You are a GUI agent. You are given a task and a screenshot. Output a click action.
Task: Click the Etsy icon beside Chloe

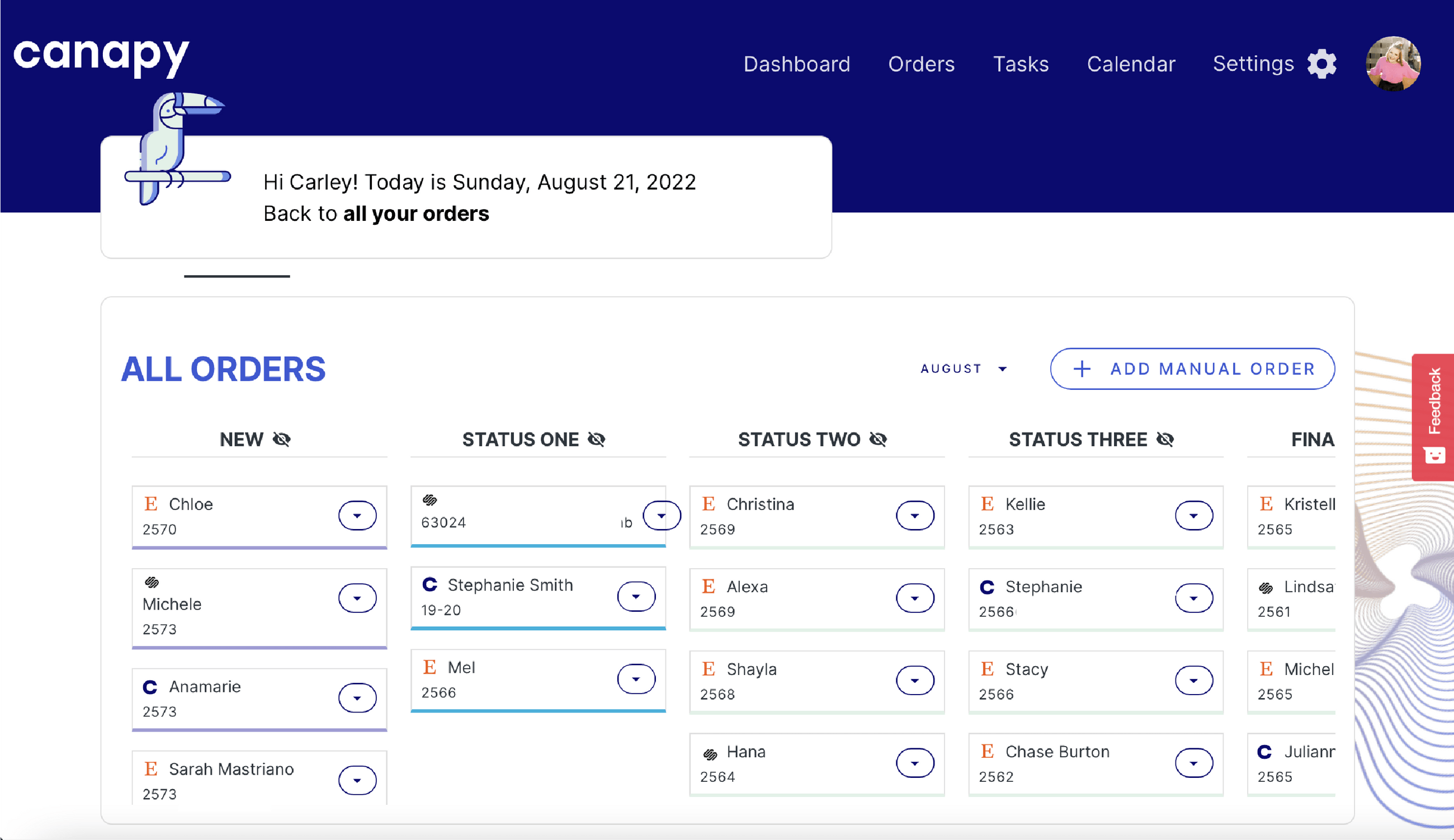151,504
